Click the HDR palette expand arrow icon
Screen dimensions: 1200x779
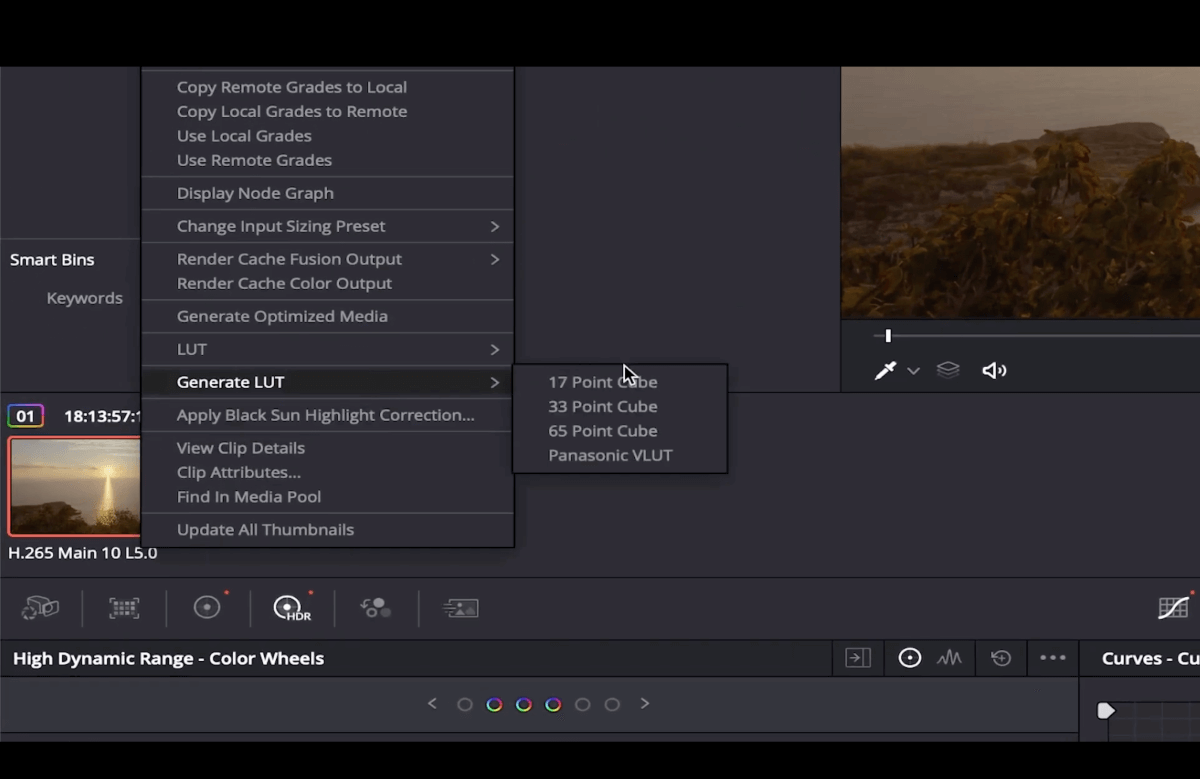(x=858, y=658)
